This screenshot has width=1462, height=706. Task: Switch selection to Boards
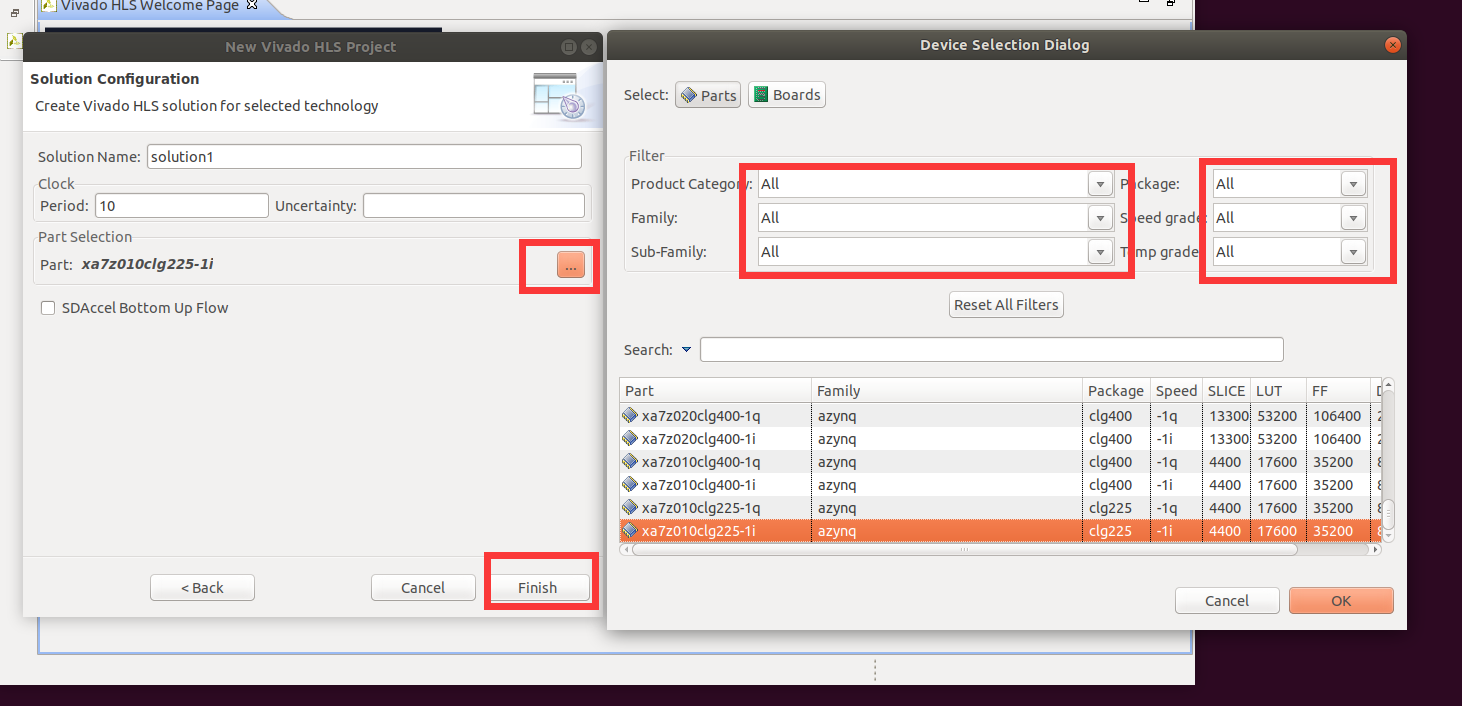click(787, 95)
